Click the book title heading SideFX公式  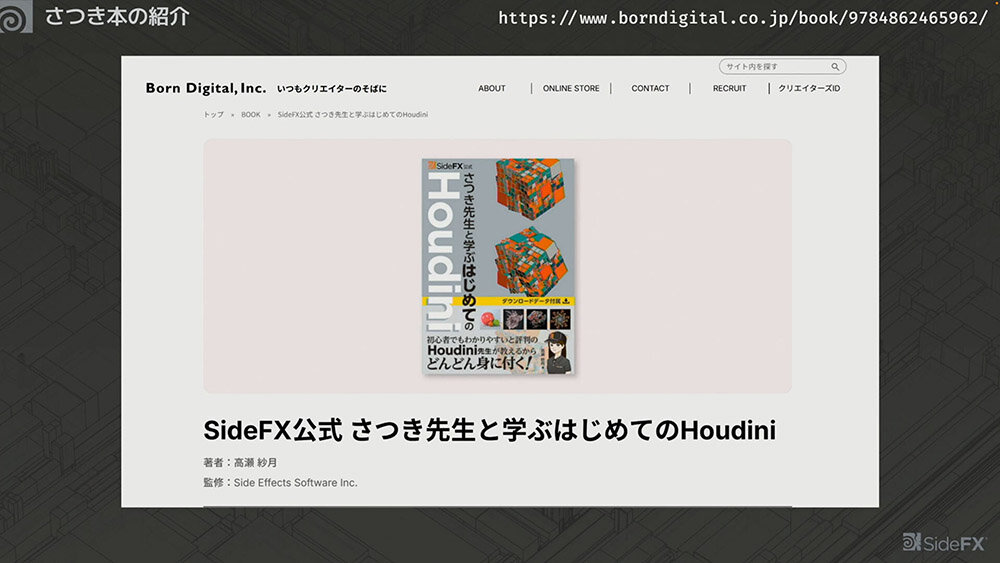(x=489, y=430)
